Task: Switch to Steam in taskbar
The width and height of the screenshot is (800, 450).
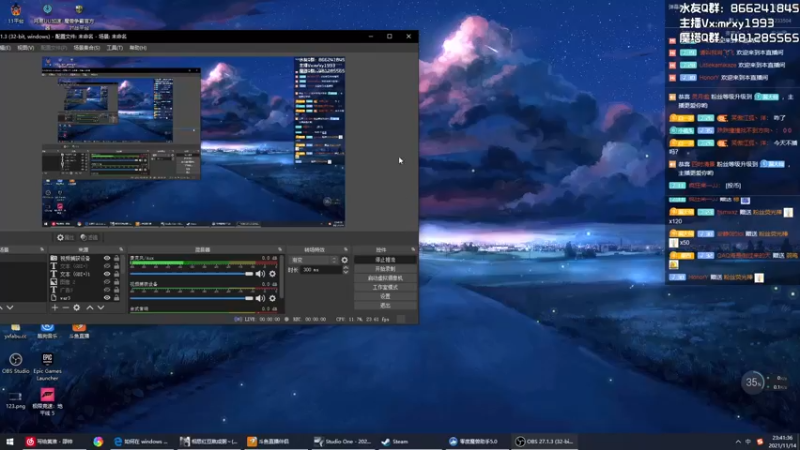Action: (x=395, y=441)
